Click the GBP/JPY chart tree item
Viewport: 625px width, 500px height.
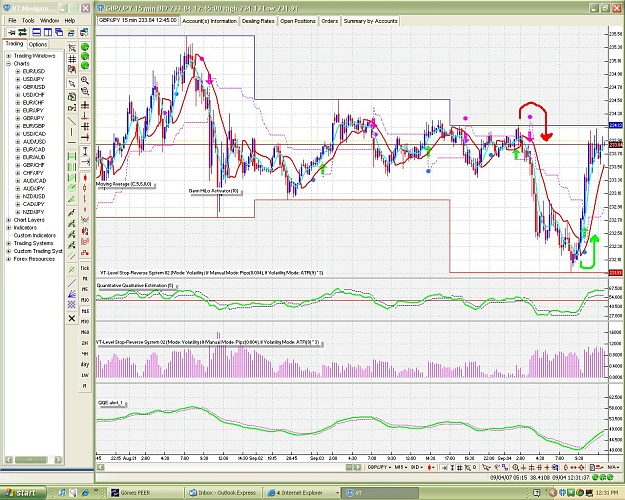[33, 118]
